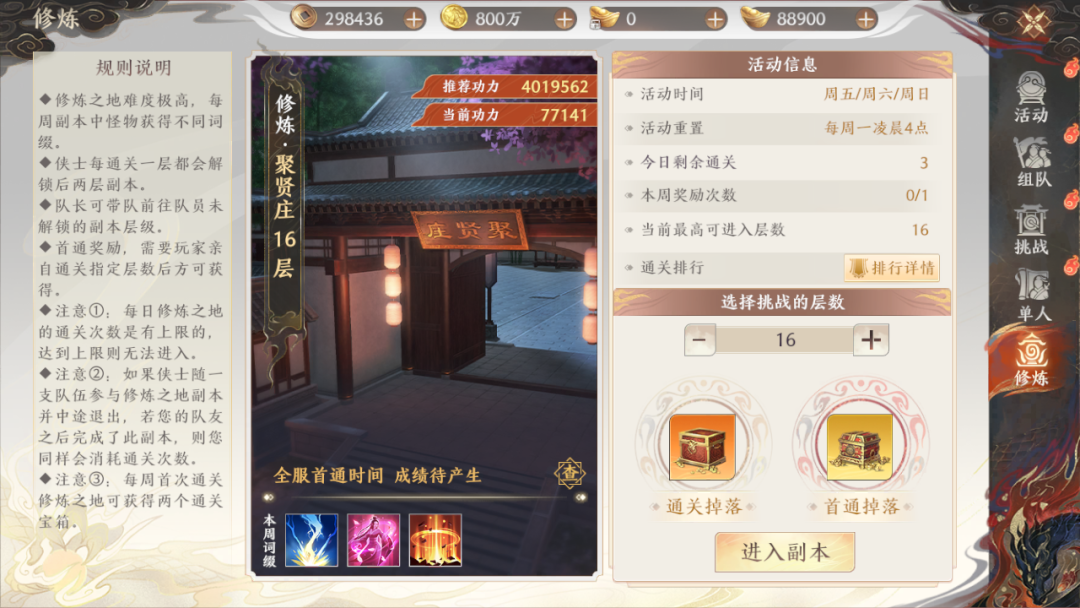Select the fire ring weekly affix icon
The height and width of the screenshot is (608, 1080).
[x=435, y=541]
